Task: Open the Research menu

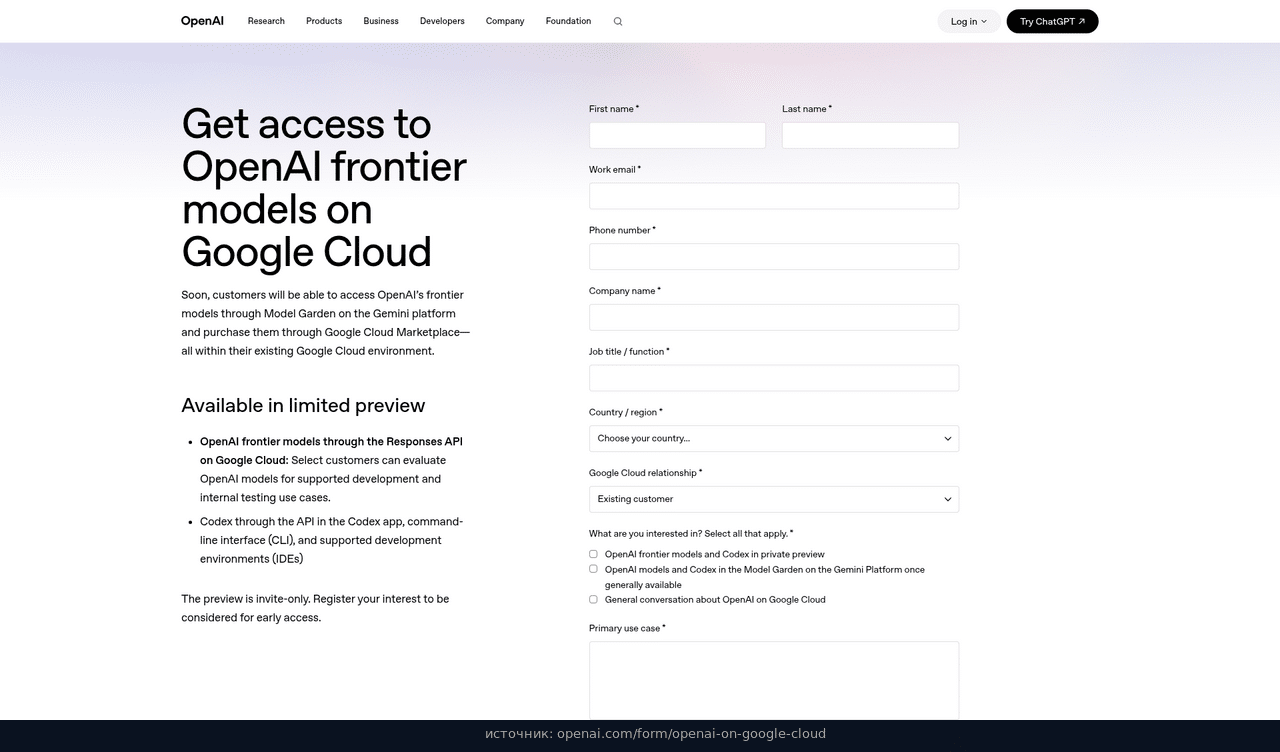Action: coord(266,21)
